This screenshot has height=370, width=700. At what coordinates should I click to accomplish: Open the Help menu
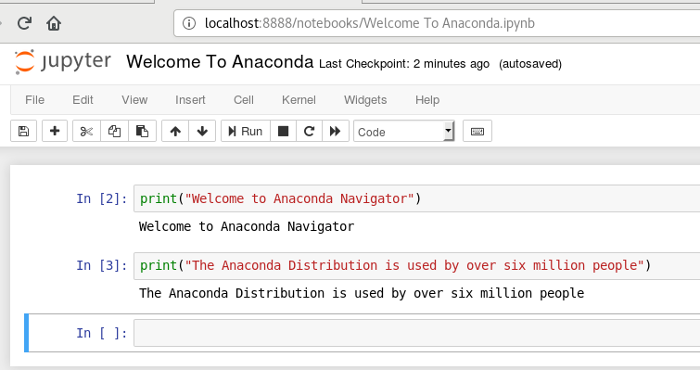(x=427, y=100)
